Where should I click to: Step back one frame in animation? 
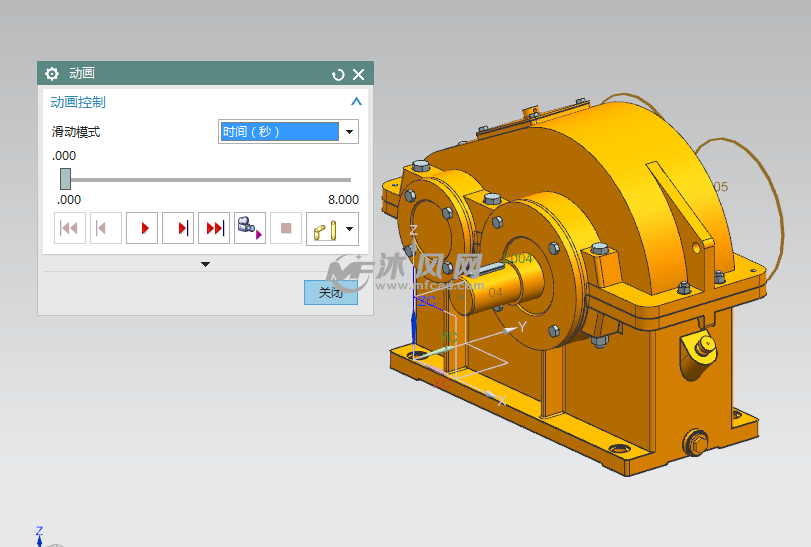pyautogui.click(x=105, y=228)
